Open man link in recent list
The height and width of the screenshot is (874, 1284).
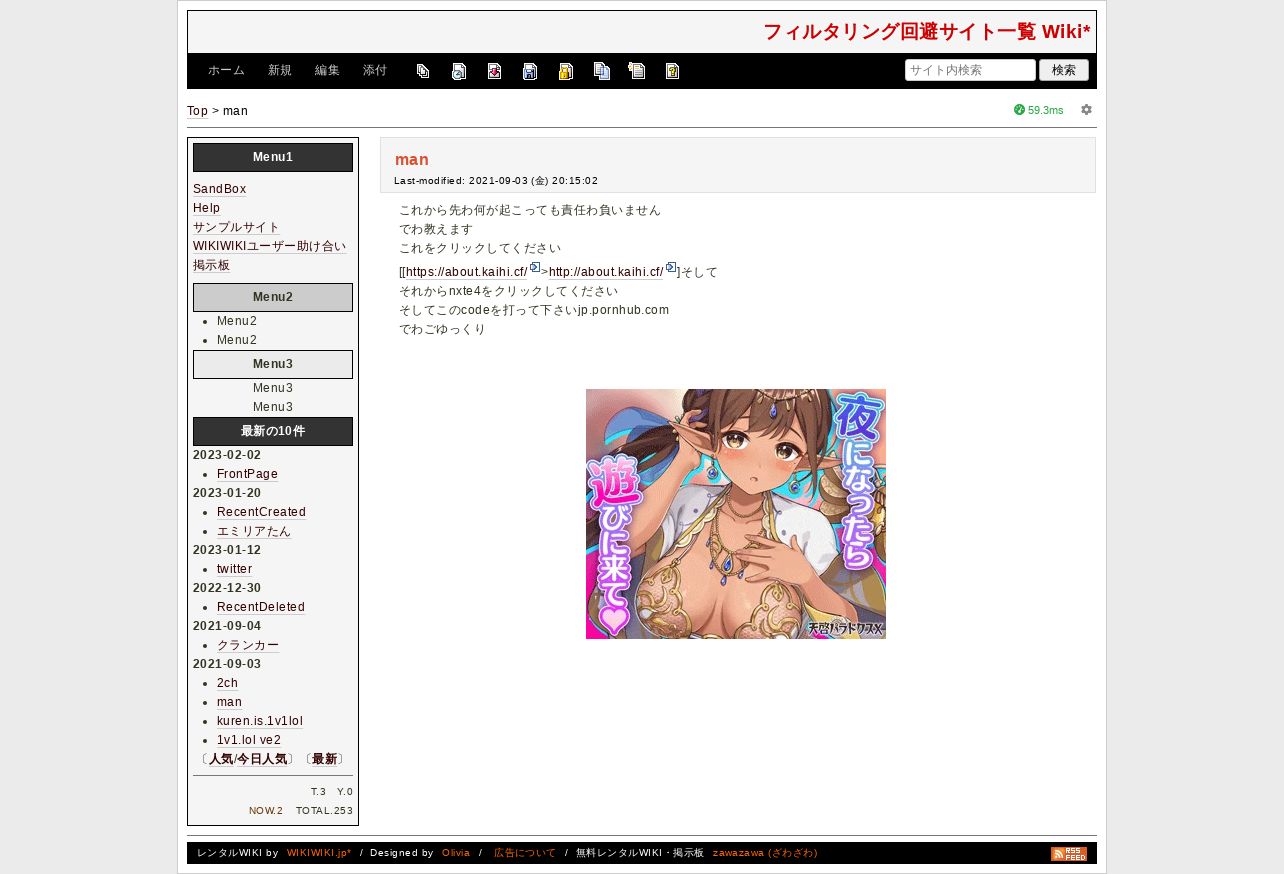229,702
